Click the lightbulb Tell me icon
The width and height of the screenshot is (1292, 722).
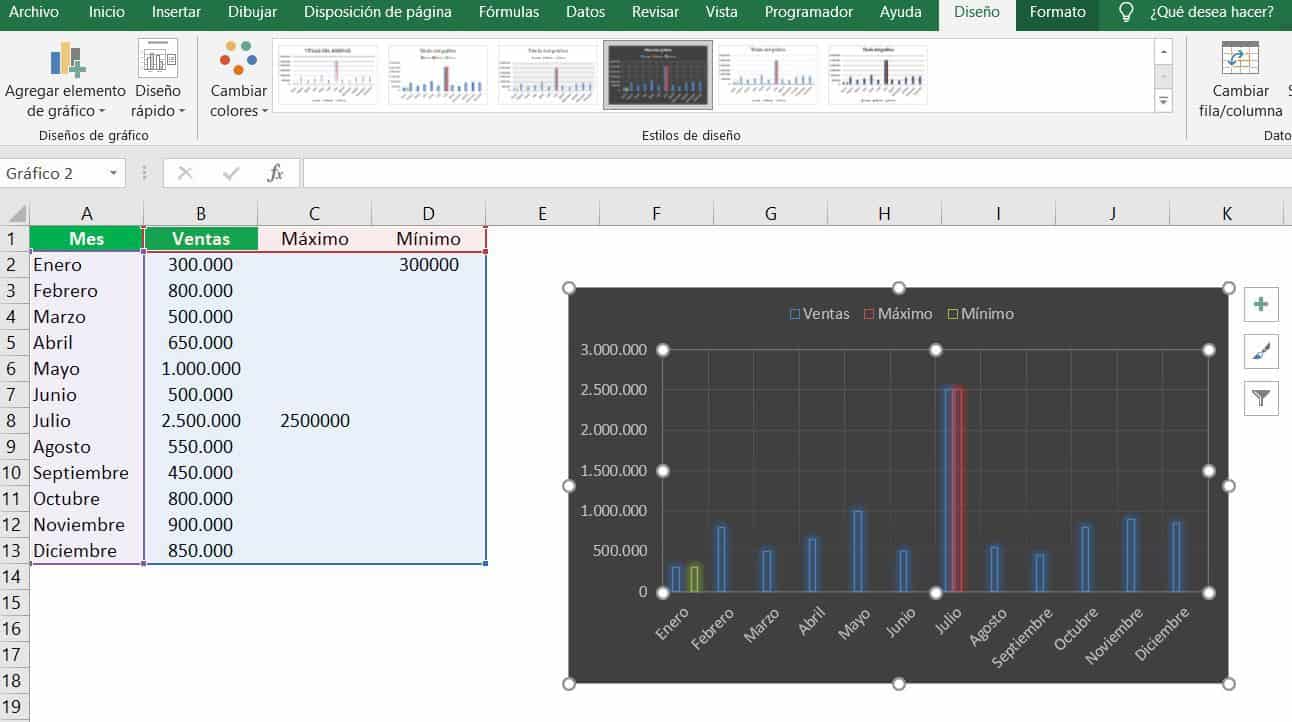(x=1126, y=12)
